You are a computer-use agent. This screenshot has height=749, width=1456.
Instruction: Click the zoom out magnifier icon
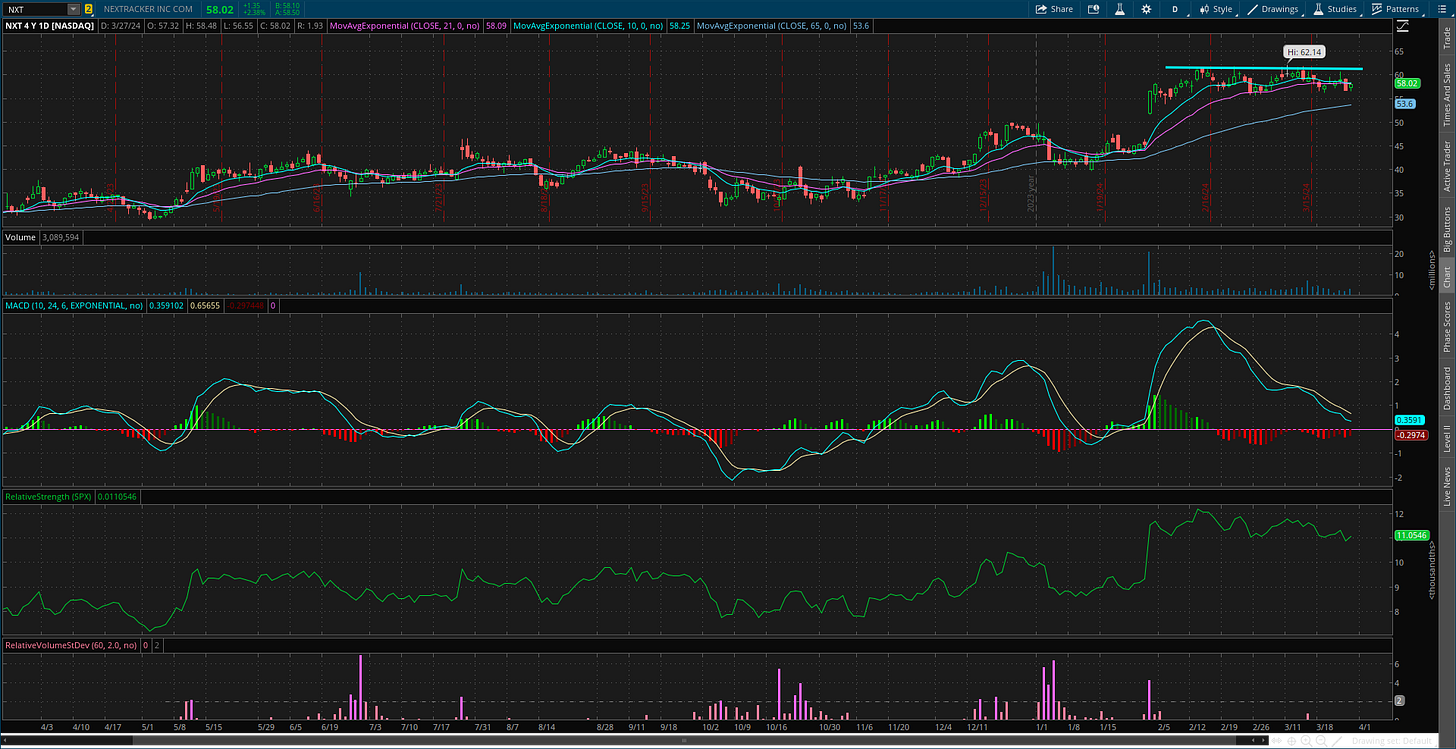(1321, 741)
